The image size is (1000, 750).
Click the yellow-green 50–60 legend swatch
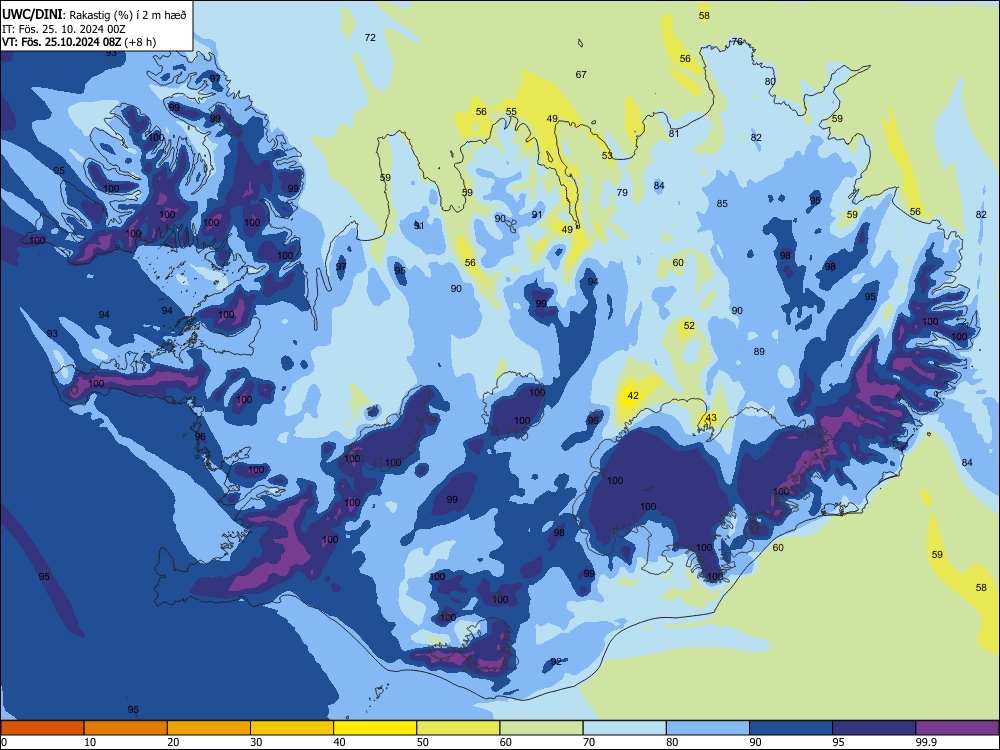[458, 728]
